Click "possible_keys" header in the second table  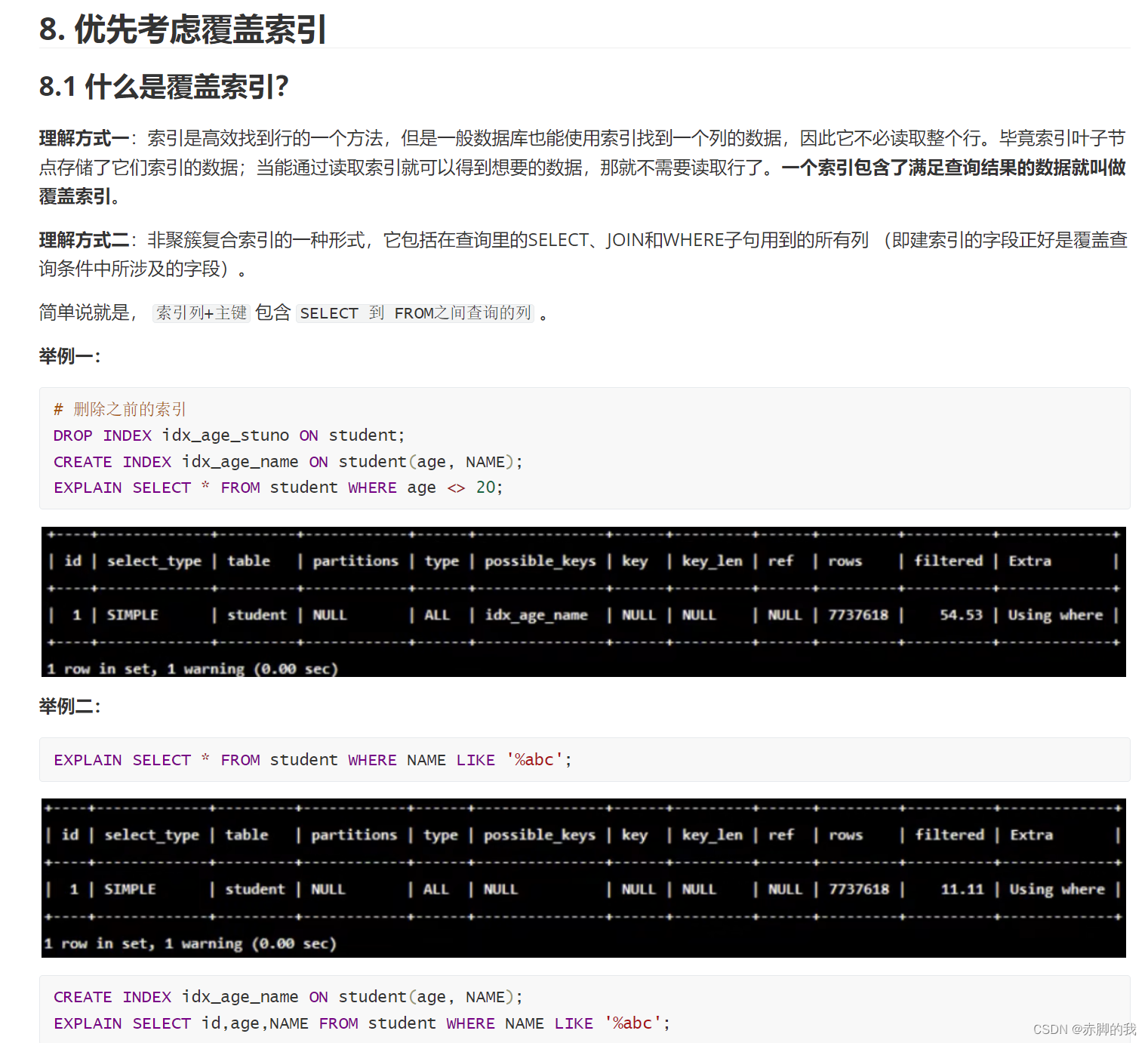click(x=539, y=835)
